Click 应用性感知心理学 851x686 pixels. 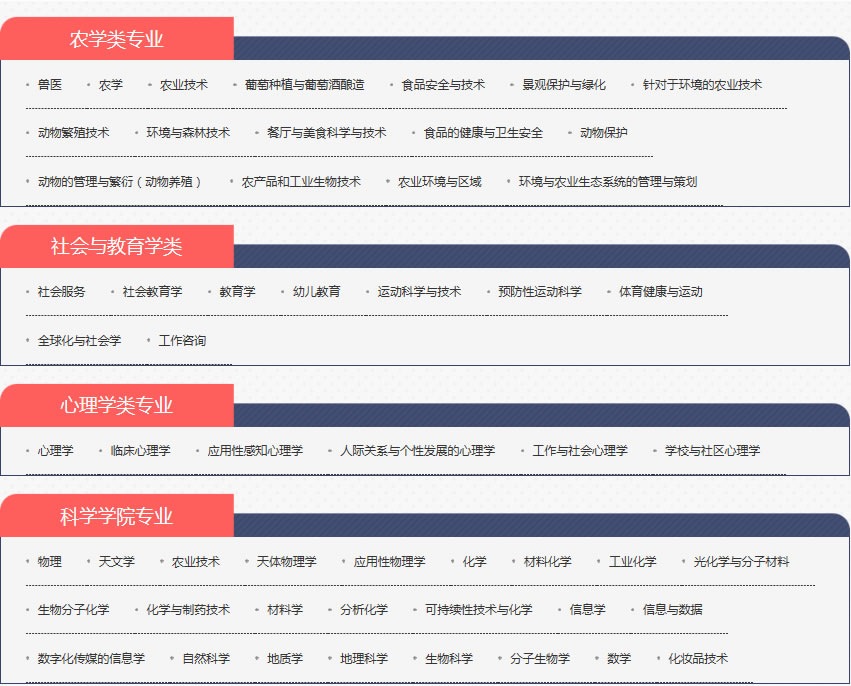255,451
